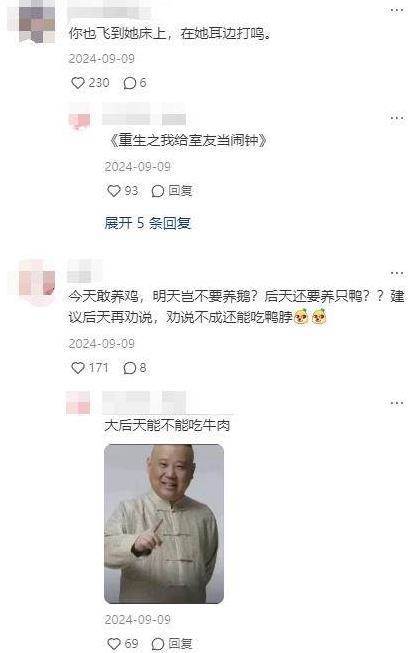Open first commenter's blurred avatar
This screenshot has width=420, height=653.
coord(37,22)
